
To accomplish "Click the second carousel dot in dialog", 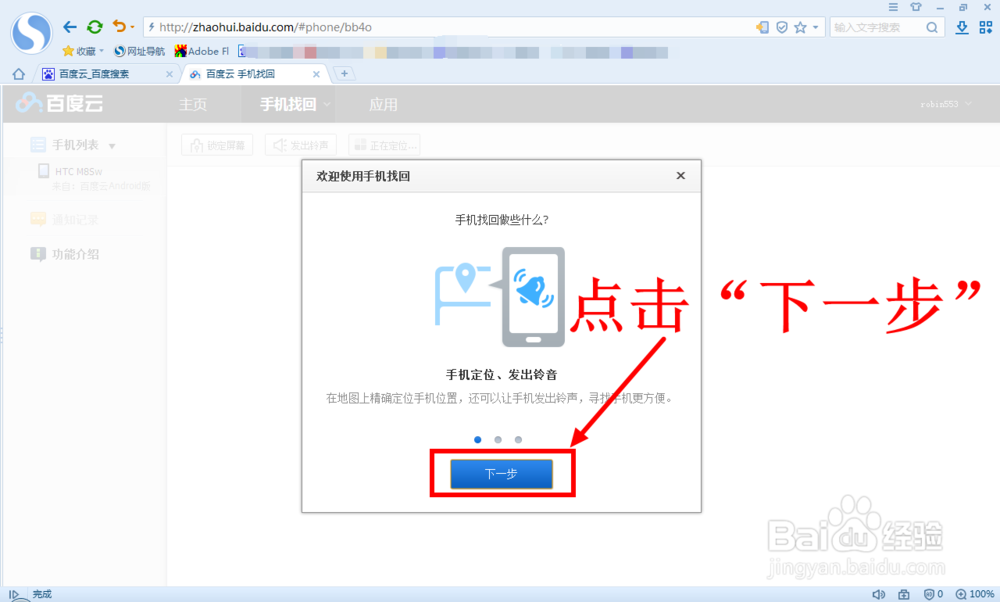I will tap(498, 439).
